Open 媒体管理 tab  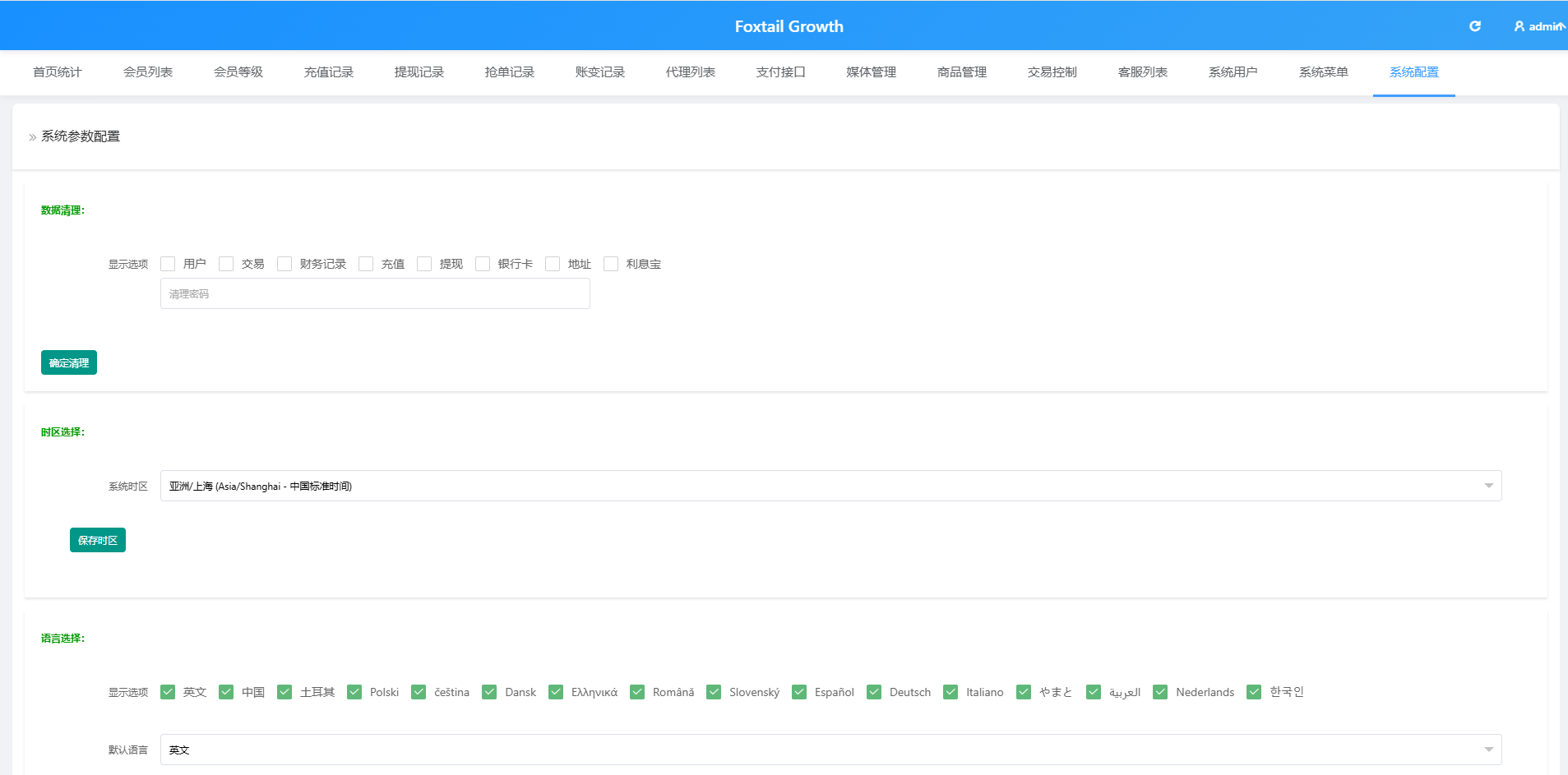[872, 72]
